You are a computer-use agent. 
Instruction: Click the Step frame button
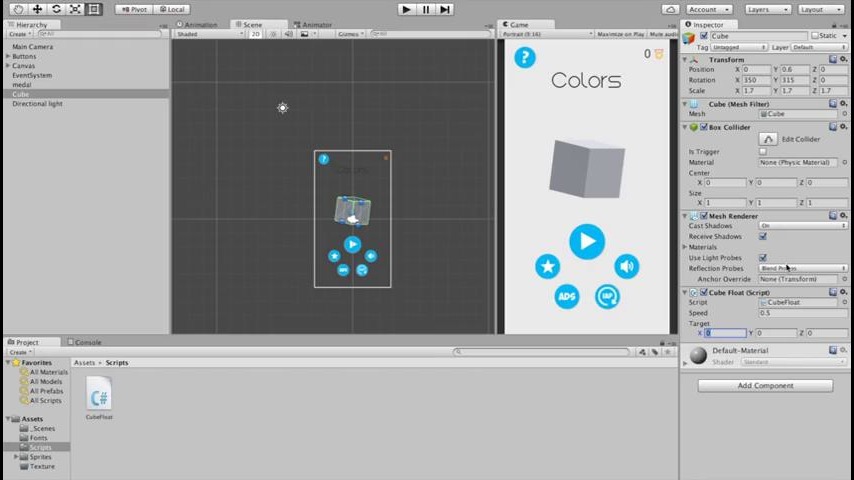coord(444,9)
